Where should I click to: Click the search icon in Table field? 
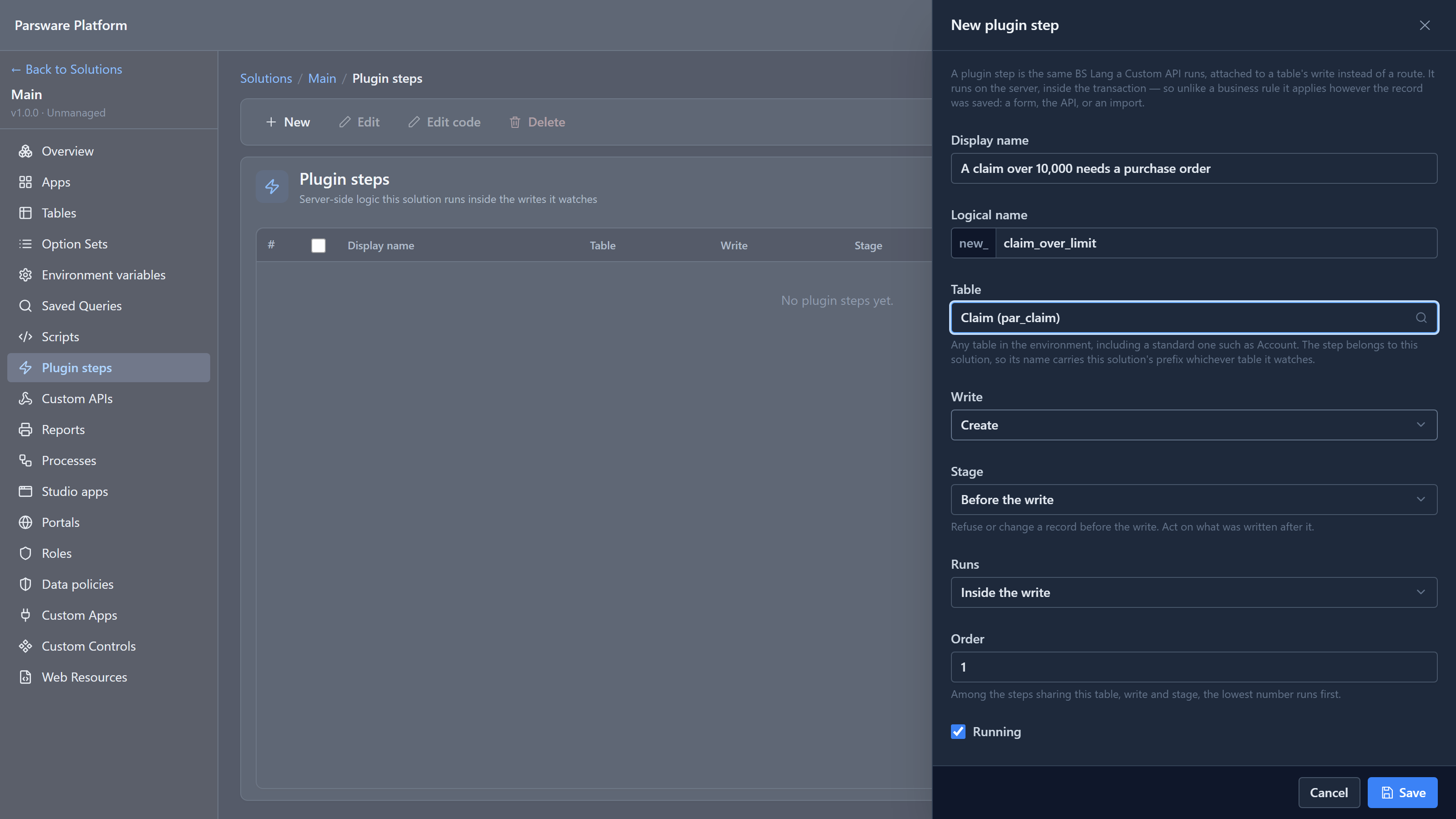(x=1421, y=318)
